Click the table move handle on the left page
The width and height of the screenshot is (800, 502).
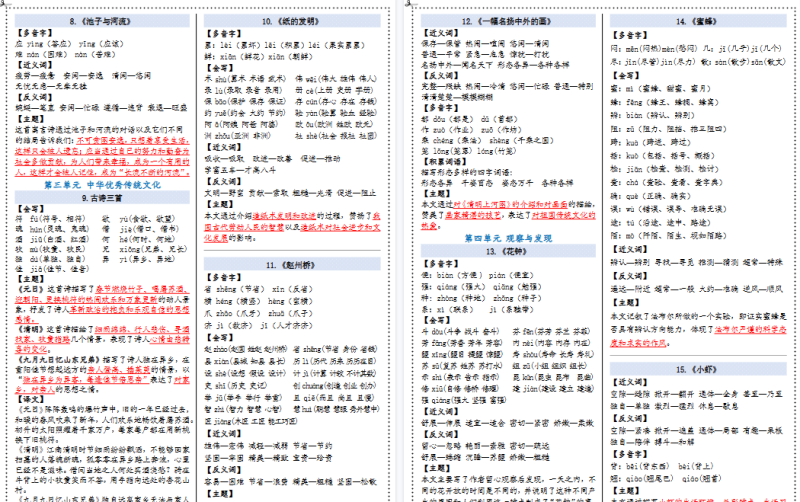coord(2,3)
